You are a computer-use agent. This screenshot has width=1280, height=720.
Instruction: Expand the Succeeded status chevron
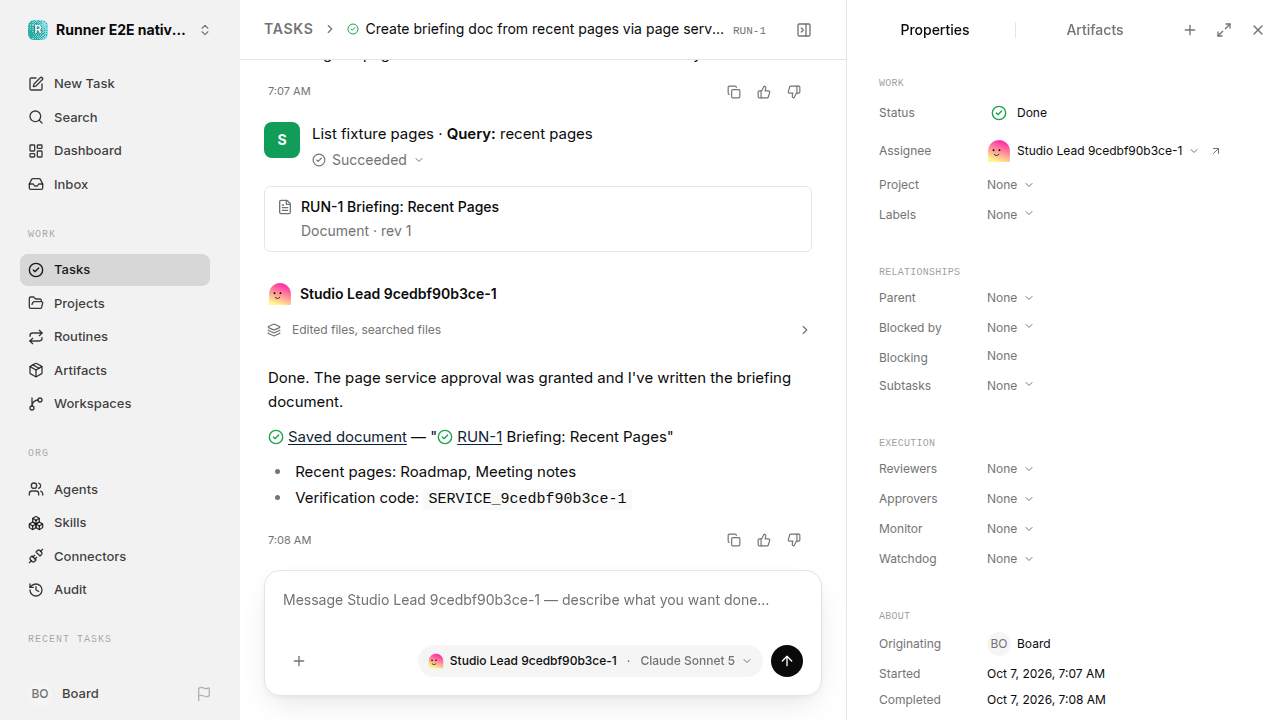[x=419, y=160]
